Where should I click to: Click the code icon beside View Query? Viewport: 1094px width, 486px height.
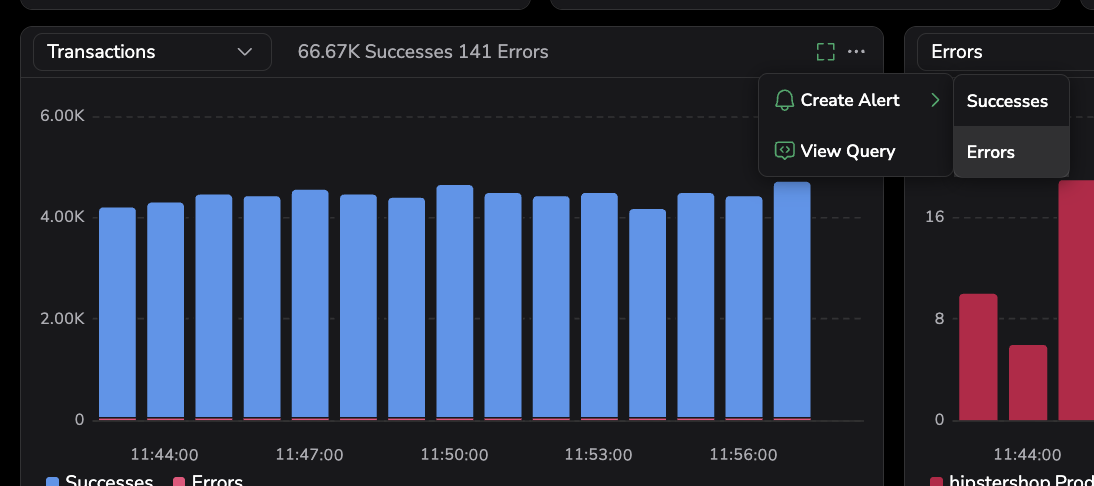pos(785,151)
